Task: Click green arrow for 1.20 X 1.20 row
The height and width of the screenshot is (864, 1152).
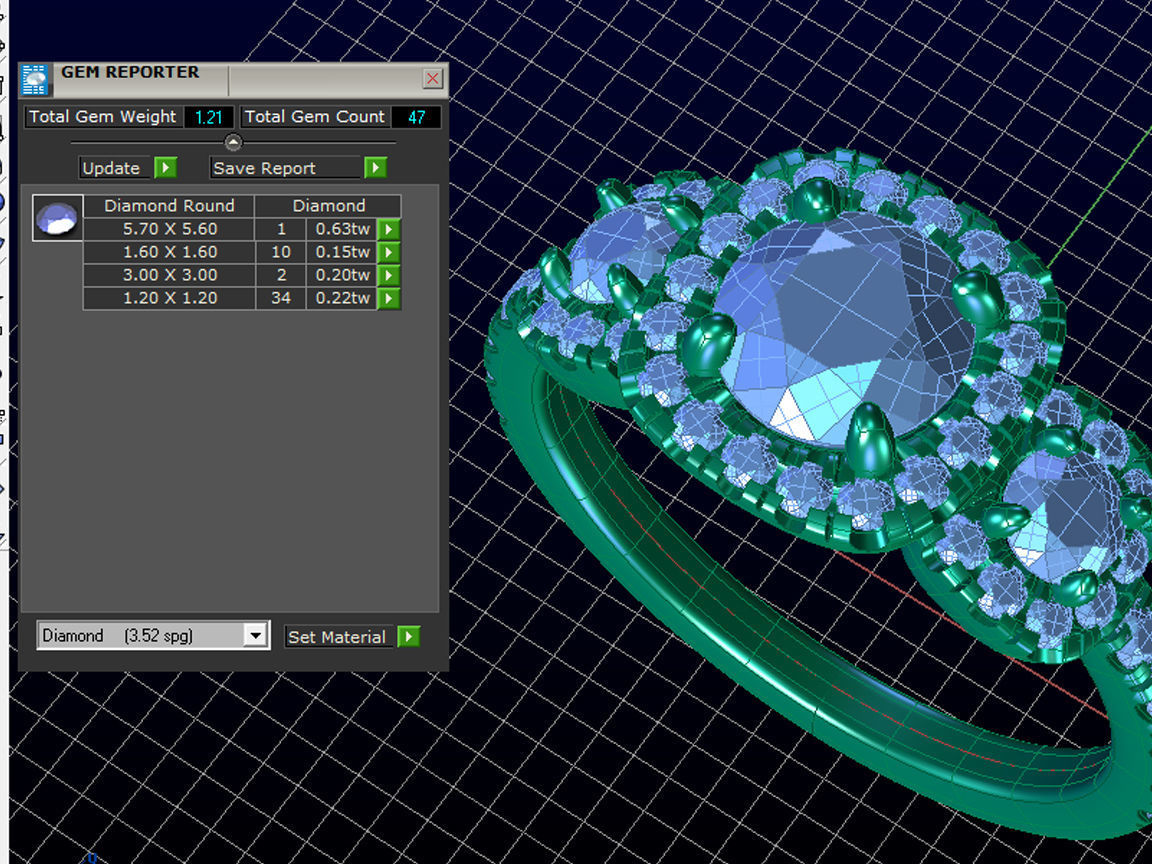Action: (389, 298)
